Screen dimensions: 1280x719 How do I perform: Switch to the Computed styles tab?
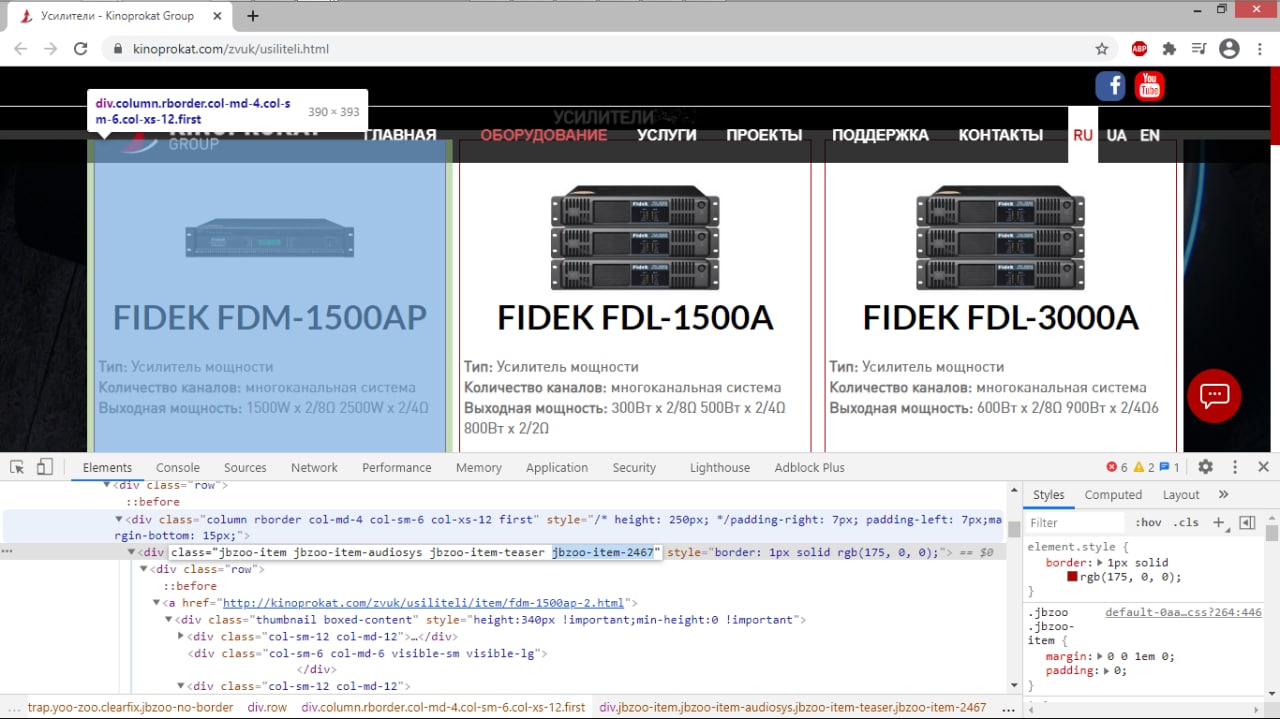click(1113, 495)
